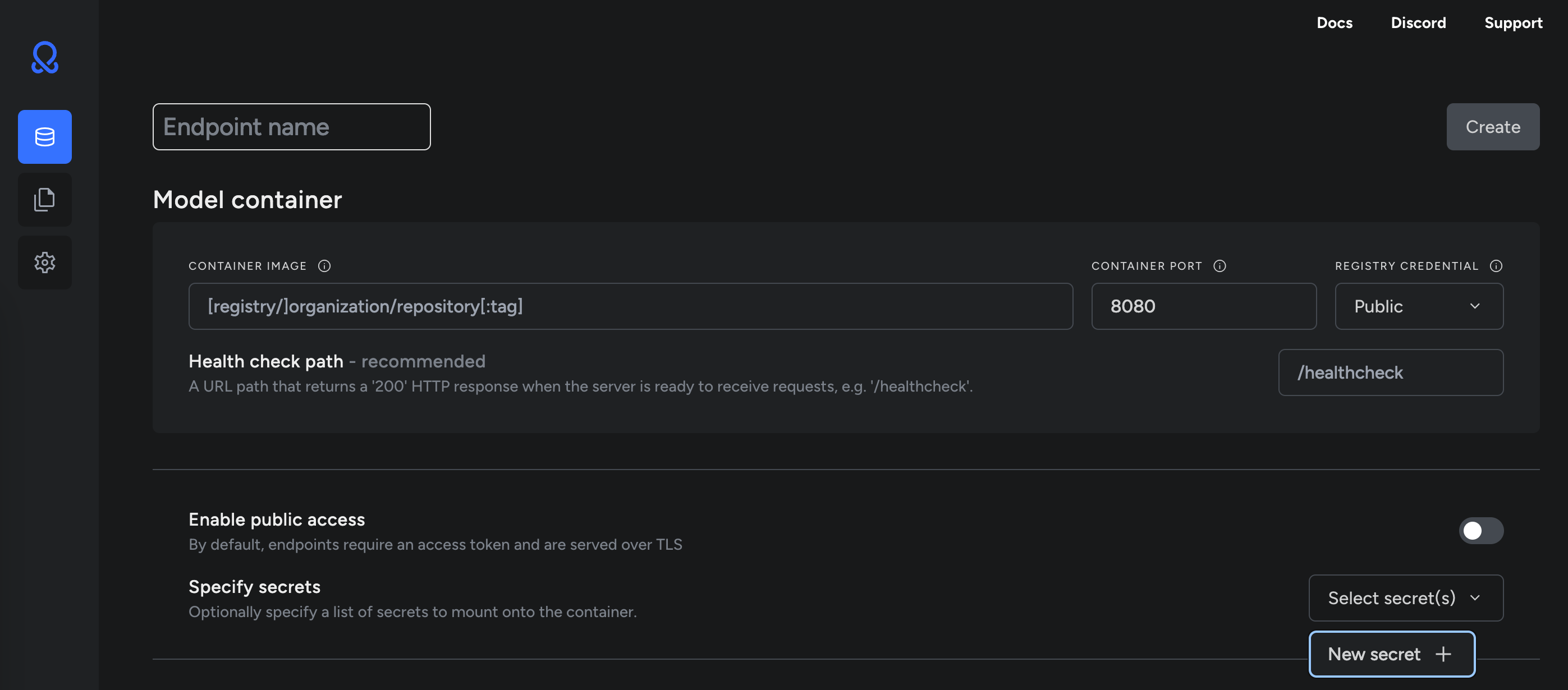
Task: Click the New secret button text
Action: click(1373, 654)
